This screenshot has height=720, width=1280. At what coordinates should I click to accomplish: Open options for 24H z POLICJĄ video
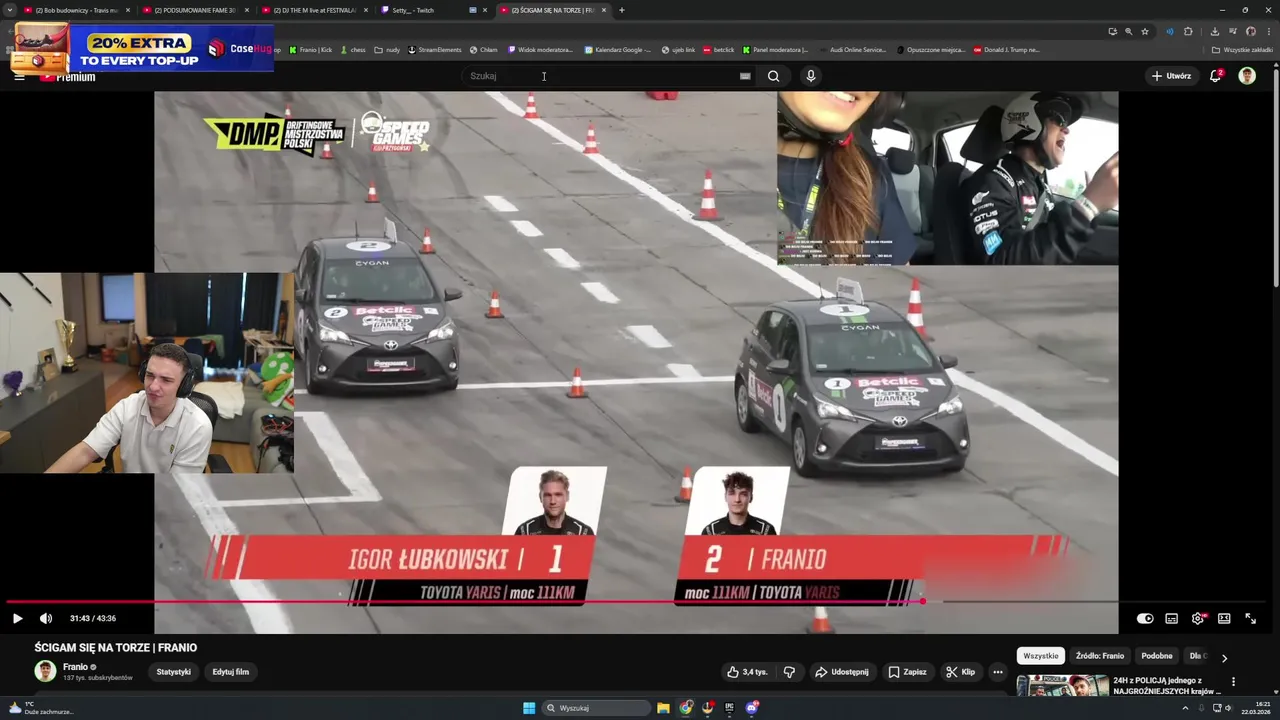click(x=1233, y=682)
